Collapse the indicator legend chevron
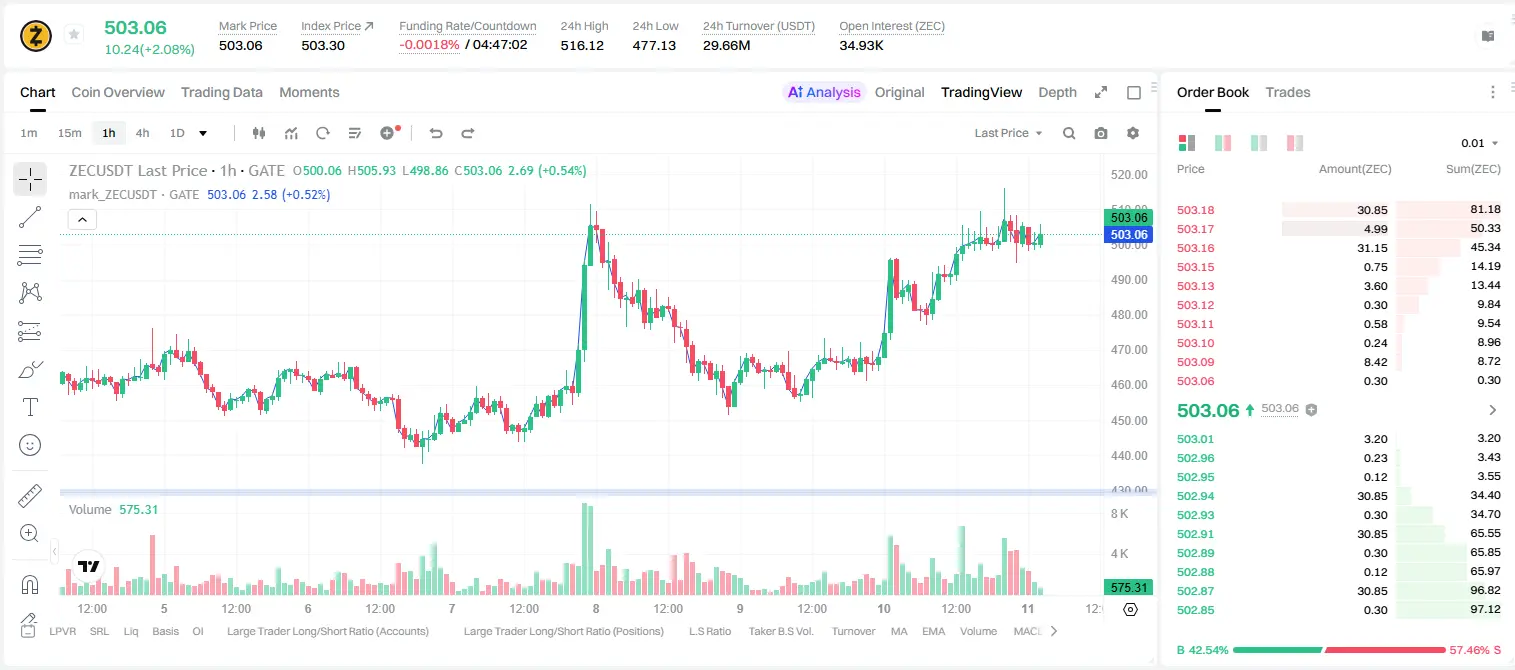 click(x=82, y=219)
